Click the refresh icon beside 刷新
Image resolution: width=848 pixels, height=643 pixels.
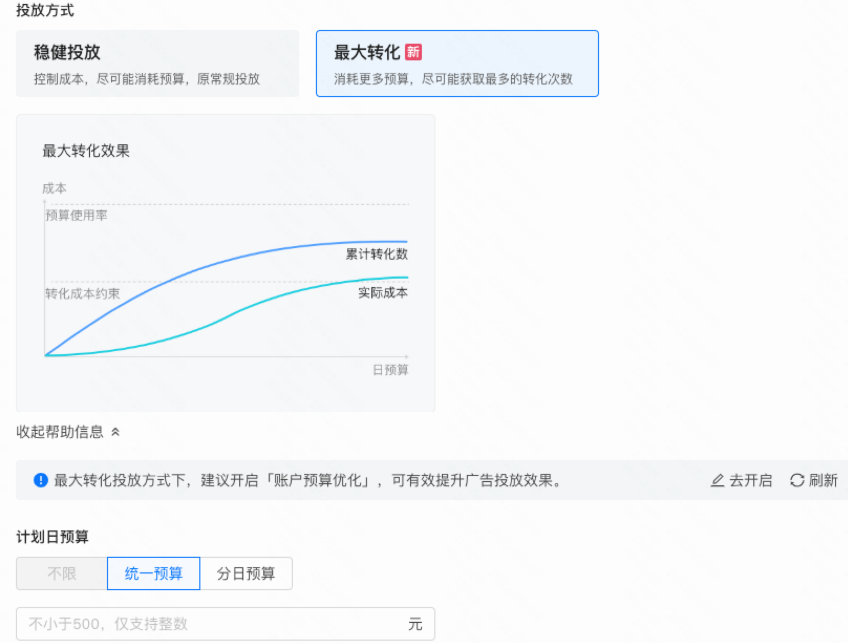tap(797, 480)
